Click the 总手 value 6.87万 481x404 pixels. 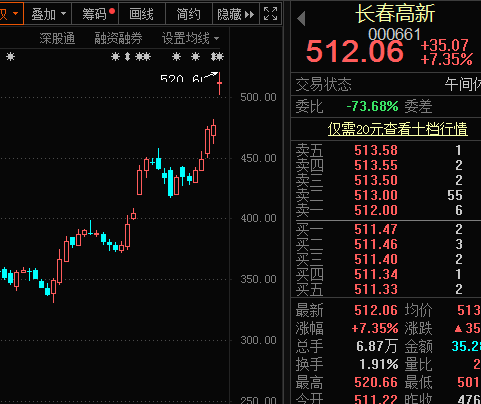point(377,346)
